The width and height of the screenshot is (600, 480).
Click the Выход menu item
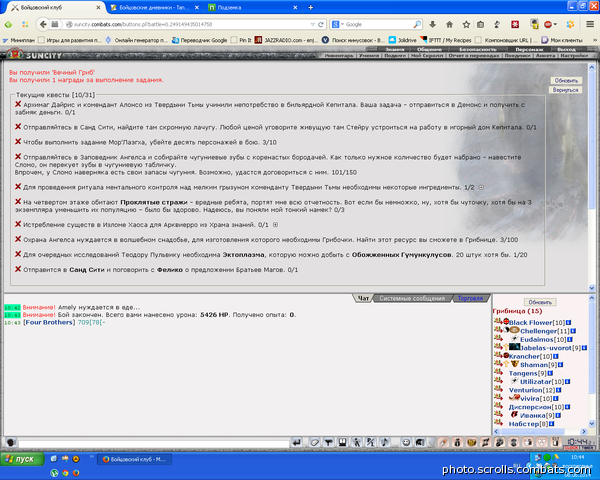click(x=566, y=49)
